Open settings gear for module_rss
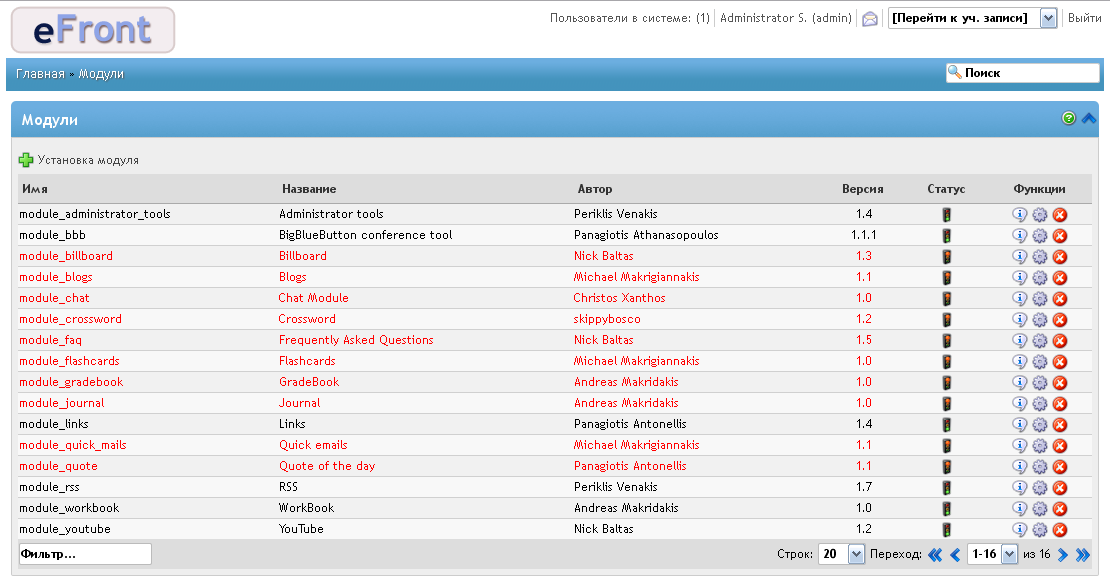The height and width of the screenshot is (582, 1110). tap(1040, 488)
